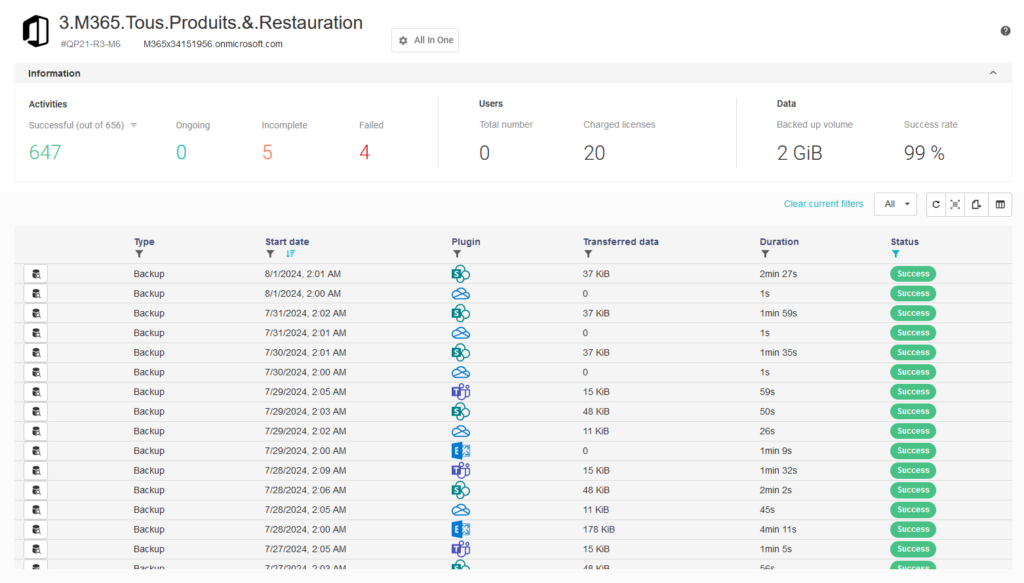Click the Success badge for 8/1/2024, 2:01 AM

[x=913, y=274]
